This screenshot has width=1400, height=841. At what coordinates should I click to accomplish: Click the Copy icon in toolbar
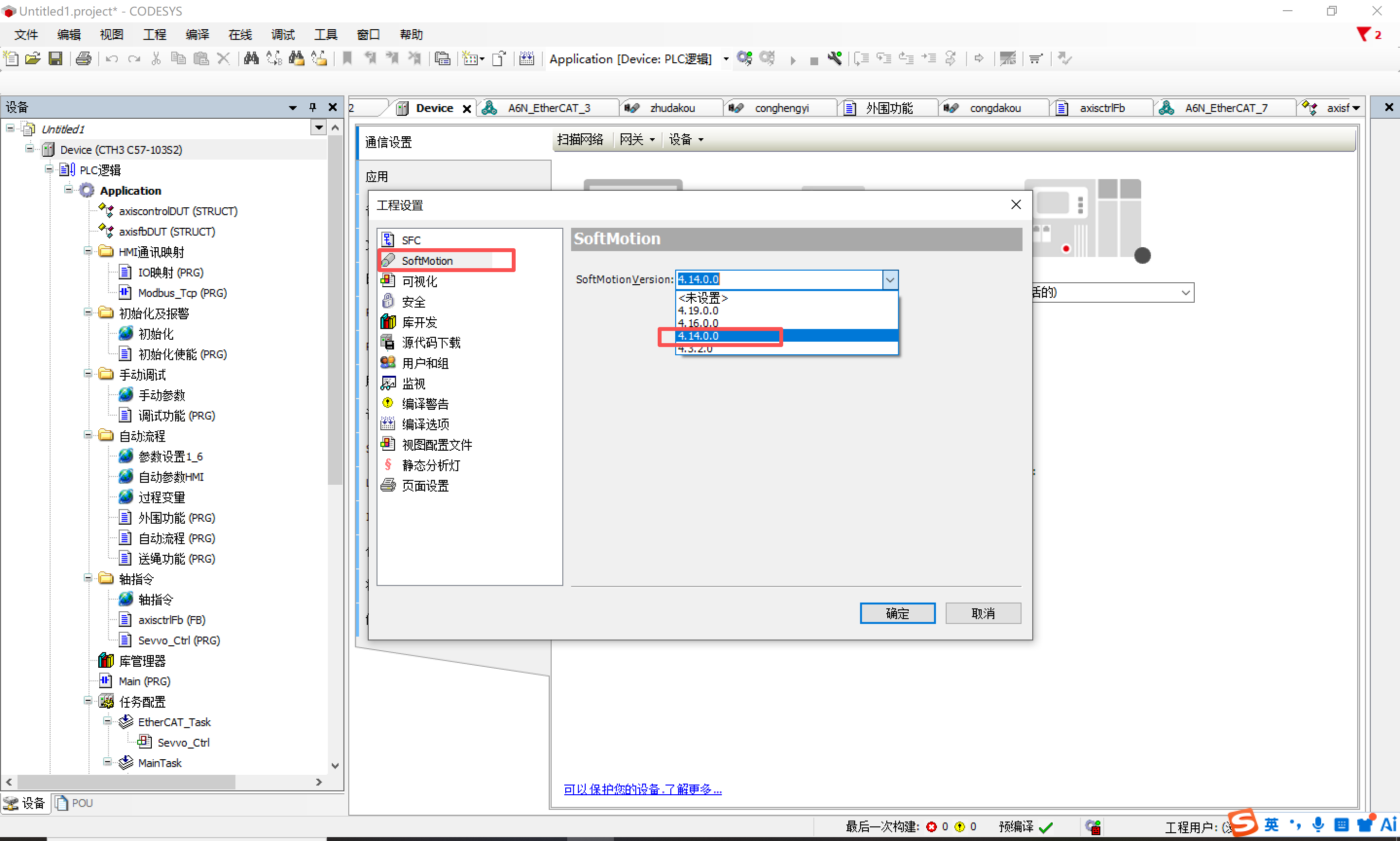pyautogui.click(x=179, y=58)
